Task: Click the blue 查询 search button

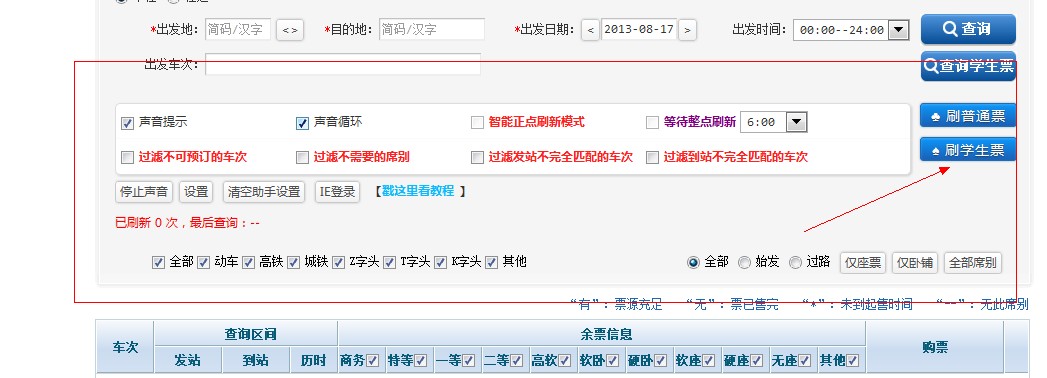Action: pyautogui.click(x=968, y=29)
